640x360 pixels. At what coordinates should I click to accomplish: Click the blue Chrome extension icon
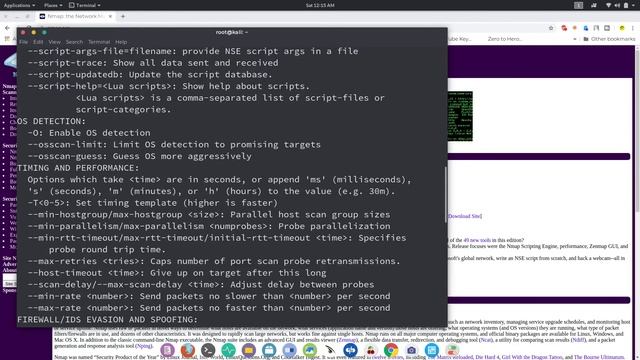[586, 28]
